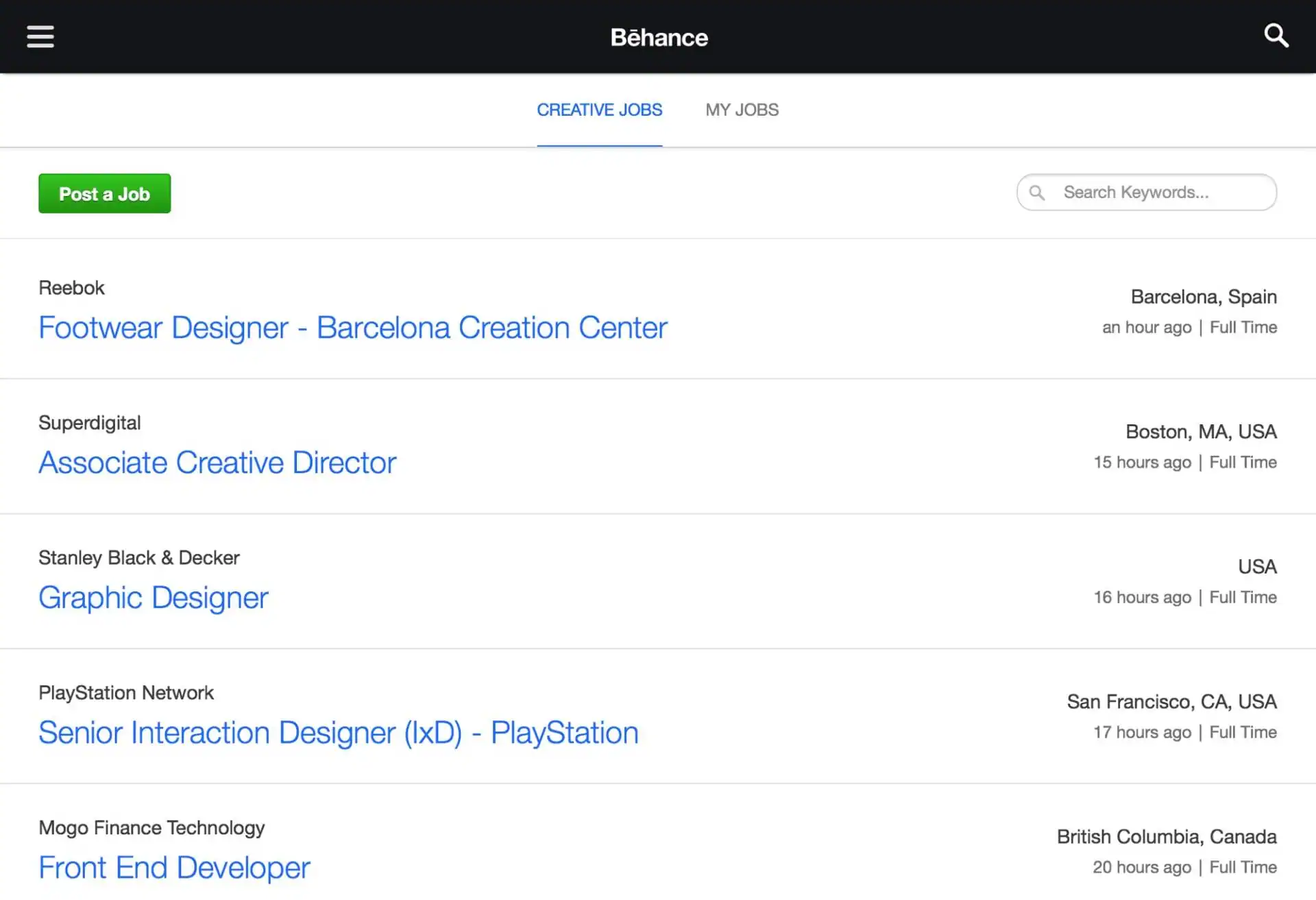Image resolution: width=1316 pixels, height=900 pixels.
Task: Click the Barcelona, Spain location text
Action: click(x=1204, y=297)
